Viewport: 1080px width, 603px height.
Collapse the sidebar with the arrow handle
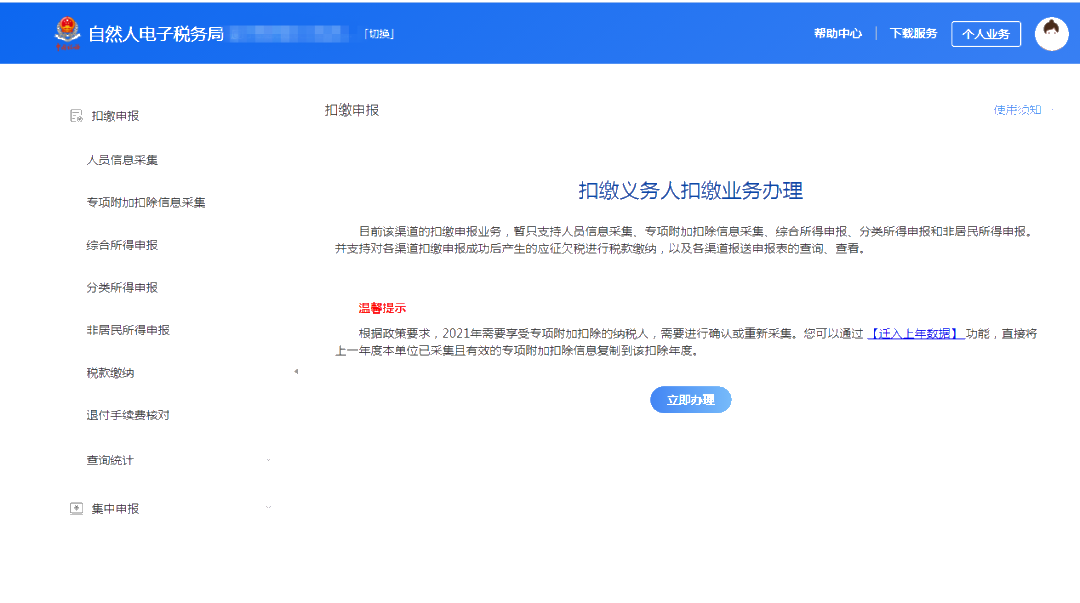(296, 371)
